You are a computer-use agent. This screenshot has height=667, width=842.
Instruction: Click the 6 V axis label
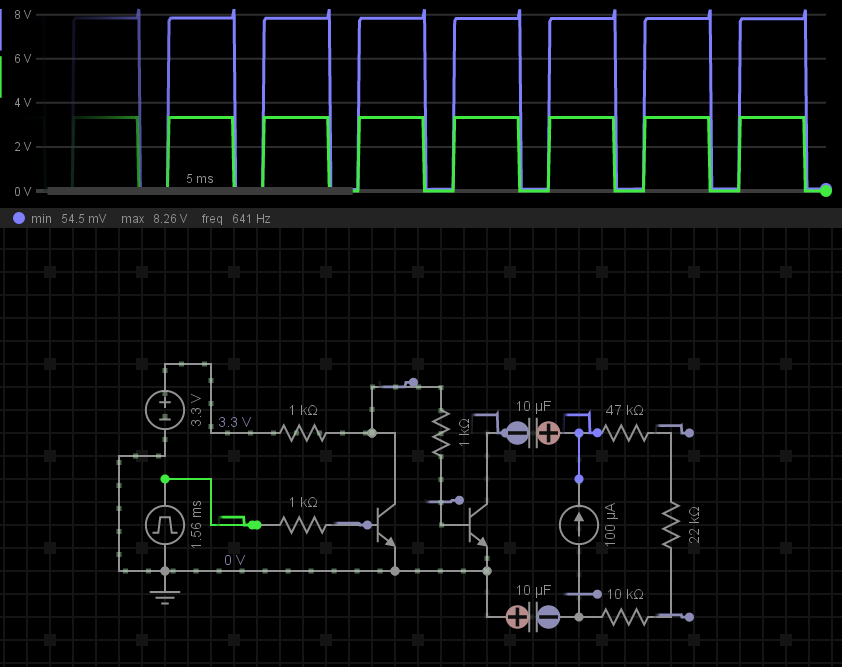(x=23, y=59)
